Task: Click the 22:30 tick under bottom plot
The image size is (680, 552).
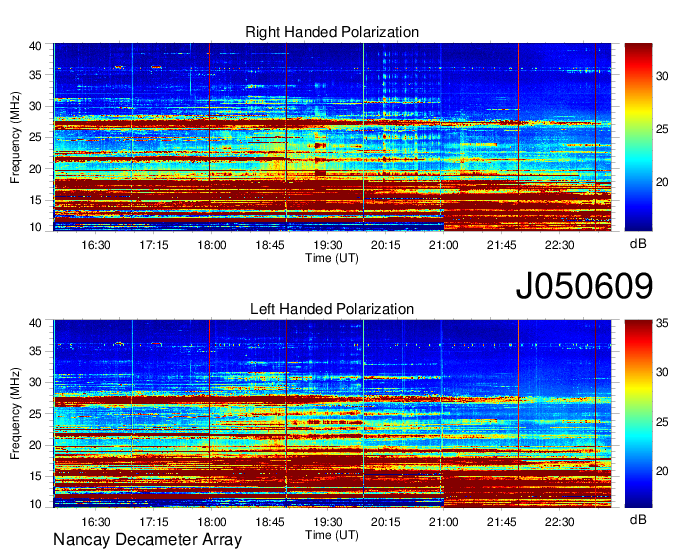Action: pos(559,522)
